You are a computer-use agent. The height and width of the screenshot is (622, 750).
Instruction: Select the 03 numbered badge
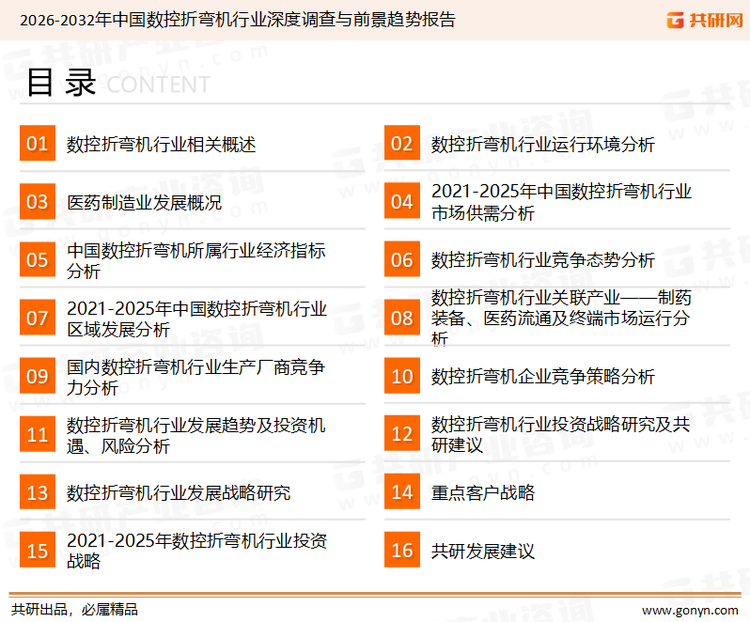tap(37, 202)
